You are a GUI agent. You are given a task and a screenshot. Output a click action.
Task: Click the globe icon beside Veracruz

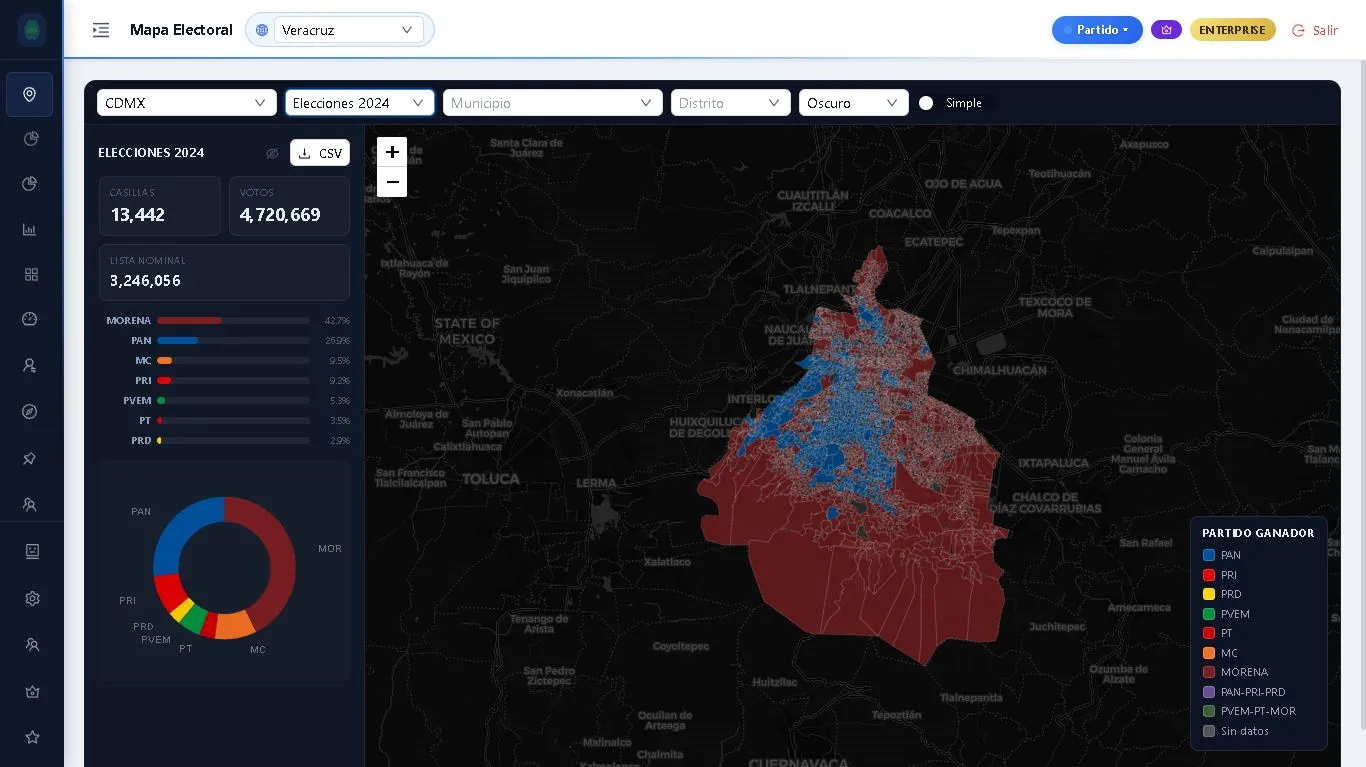pos(262,30)
